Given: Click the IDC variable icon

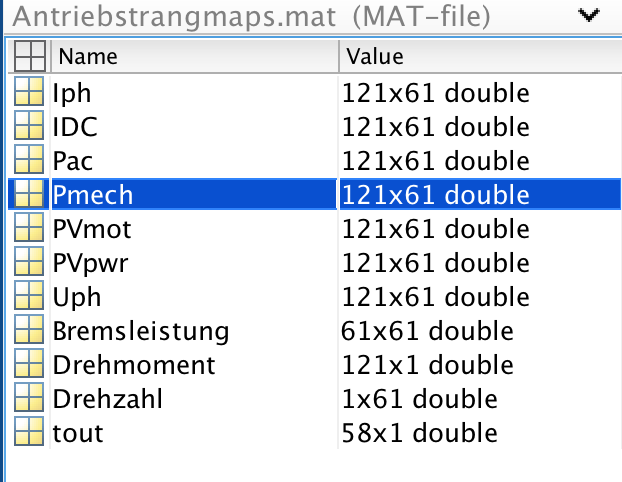Looking at the screenshot, I should (x=29, y=128).
